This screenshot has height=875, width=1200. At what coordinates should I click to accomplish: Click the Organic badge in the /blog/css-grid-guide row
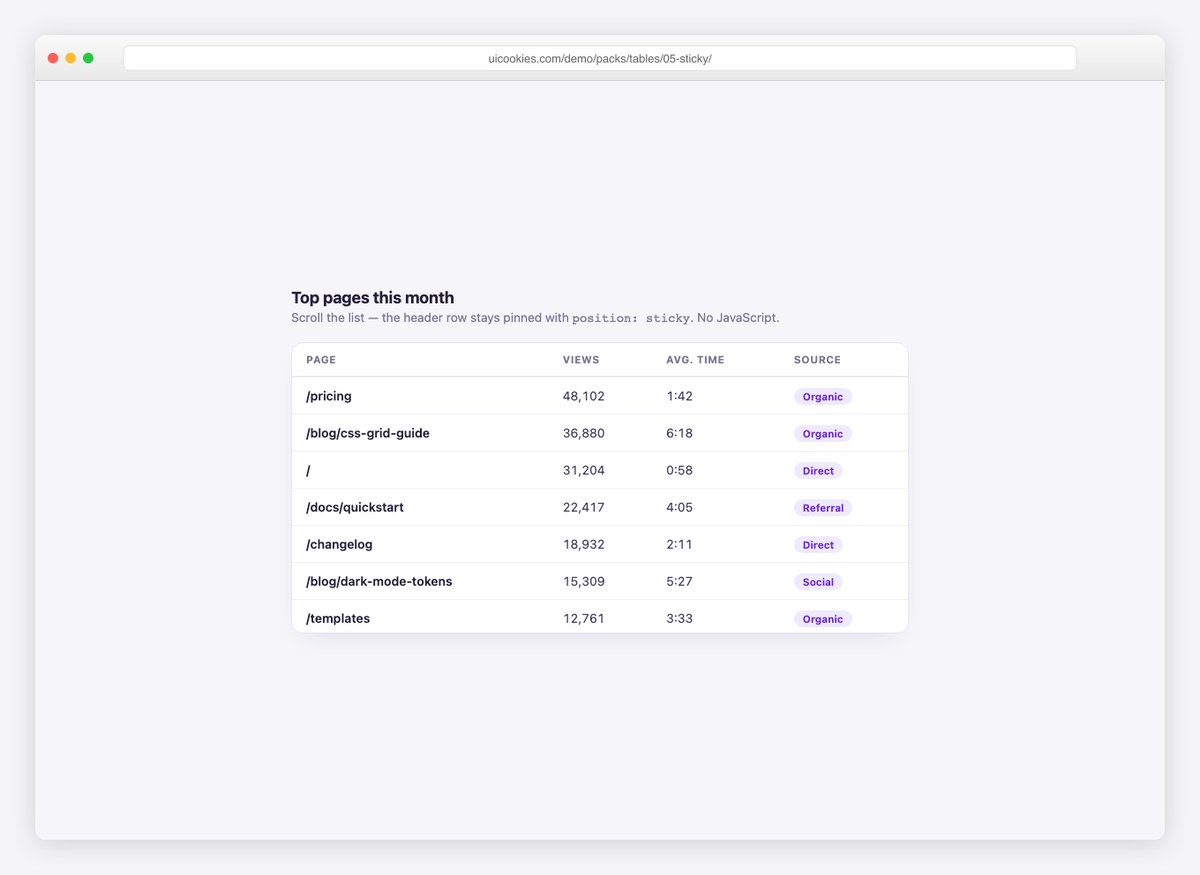click(x=823, y=434)
